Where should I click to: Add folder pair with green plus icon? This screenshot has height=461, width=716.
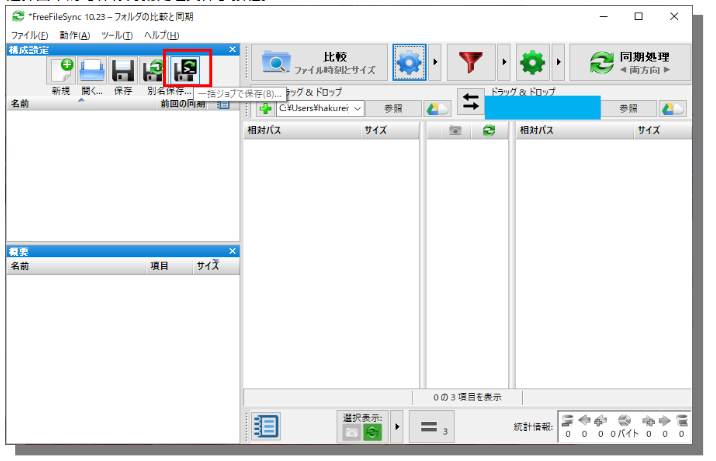265,108
